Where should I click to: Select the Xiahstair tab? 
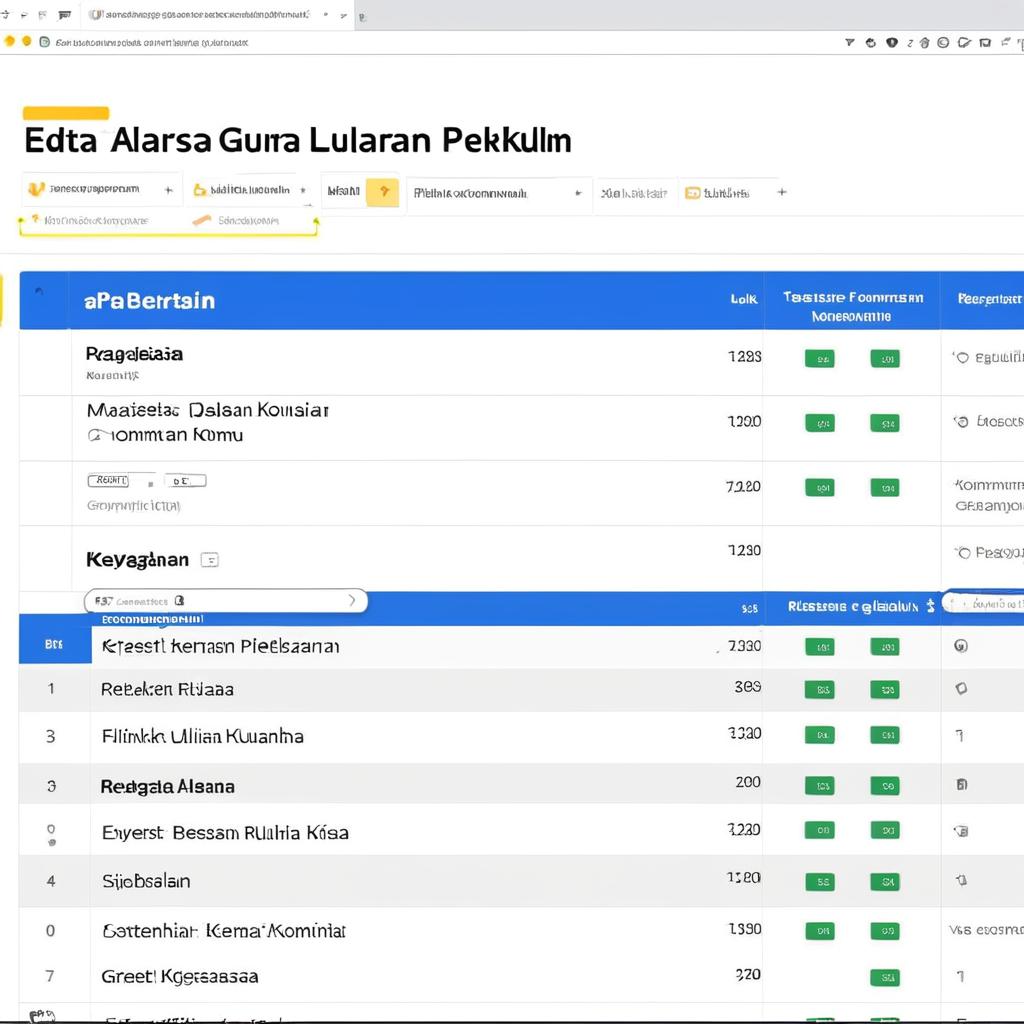634,193
